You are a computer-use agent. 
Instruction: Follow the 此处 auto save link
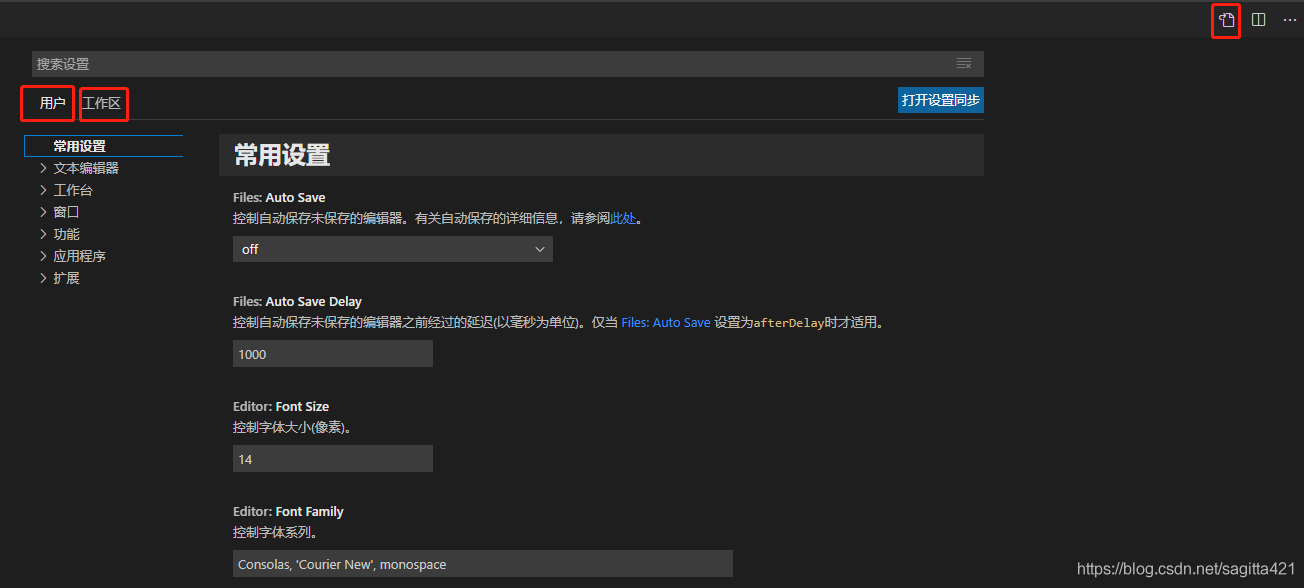[x=623, y=218]
